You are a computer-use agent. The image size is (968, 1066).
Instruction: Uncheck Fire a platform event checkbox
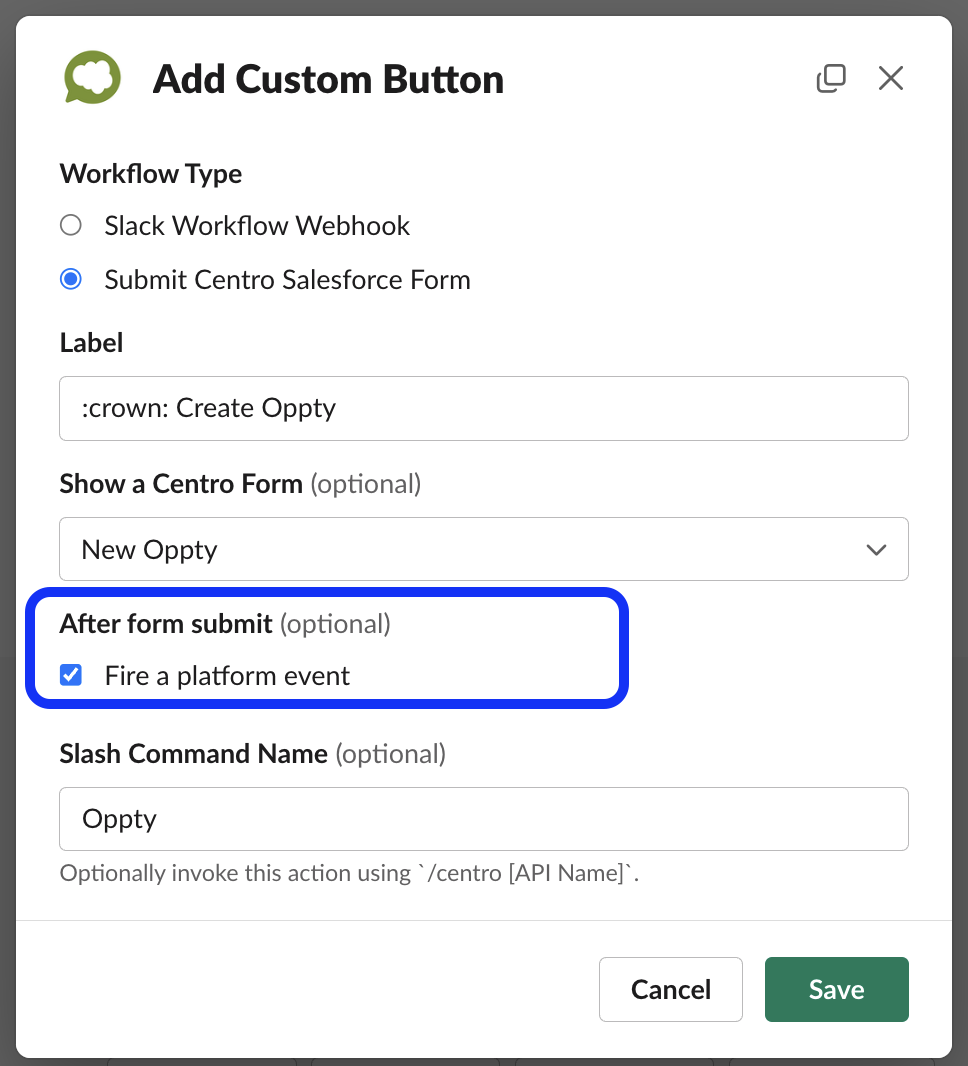(x=71, y=675)
